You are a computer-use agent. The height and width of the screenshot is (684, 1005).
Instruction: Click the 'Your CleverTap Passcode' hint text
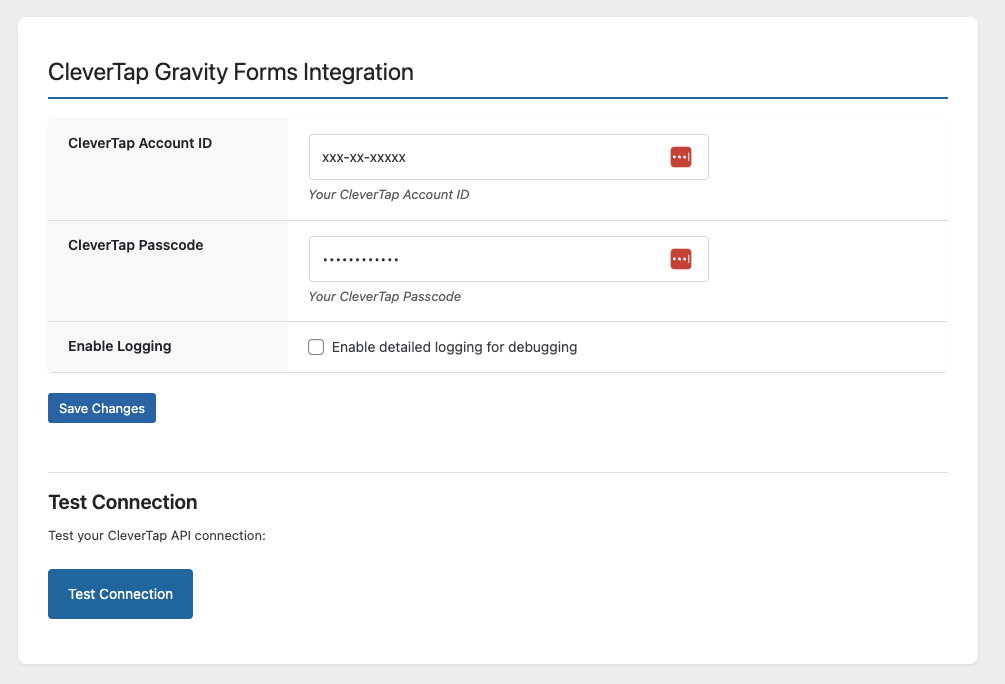[385, 297]
